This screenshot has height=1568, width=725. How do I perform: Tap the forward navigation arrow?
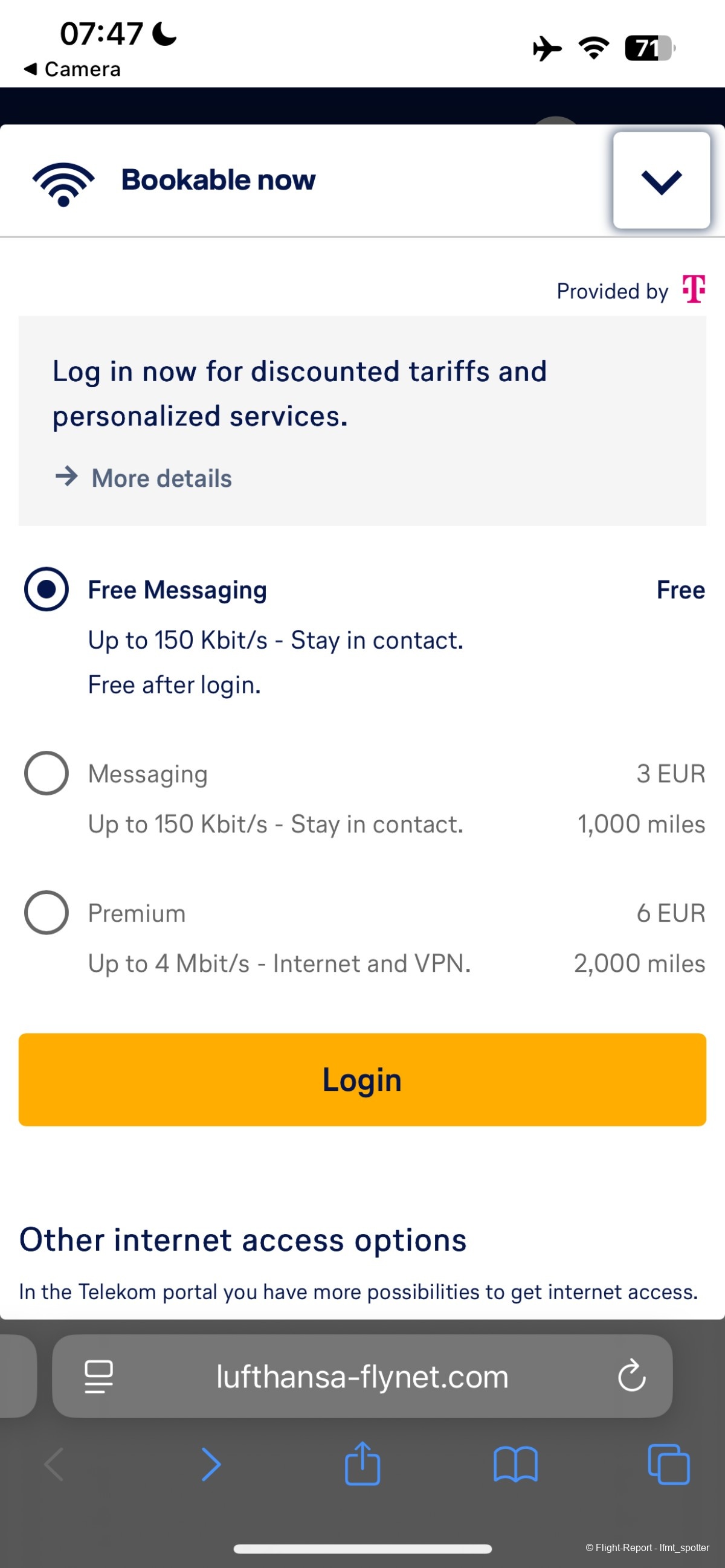click(211, 1464)
